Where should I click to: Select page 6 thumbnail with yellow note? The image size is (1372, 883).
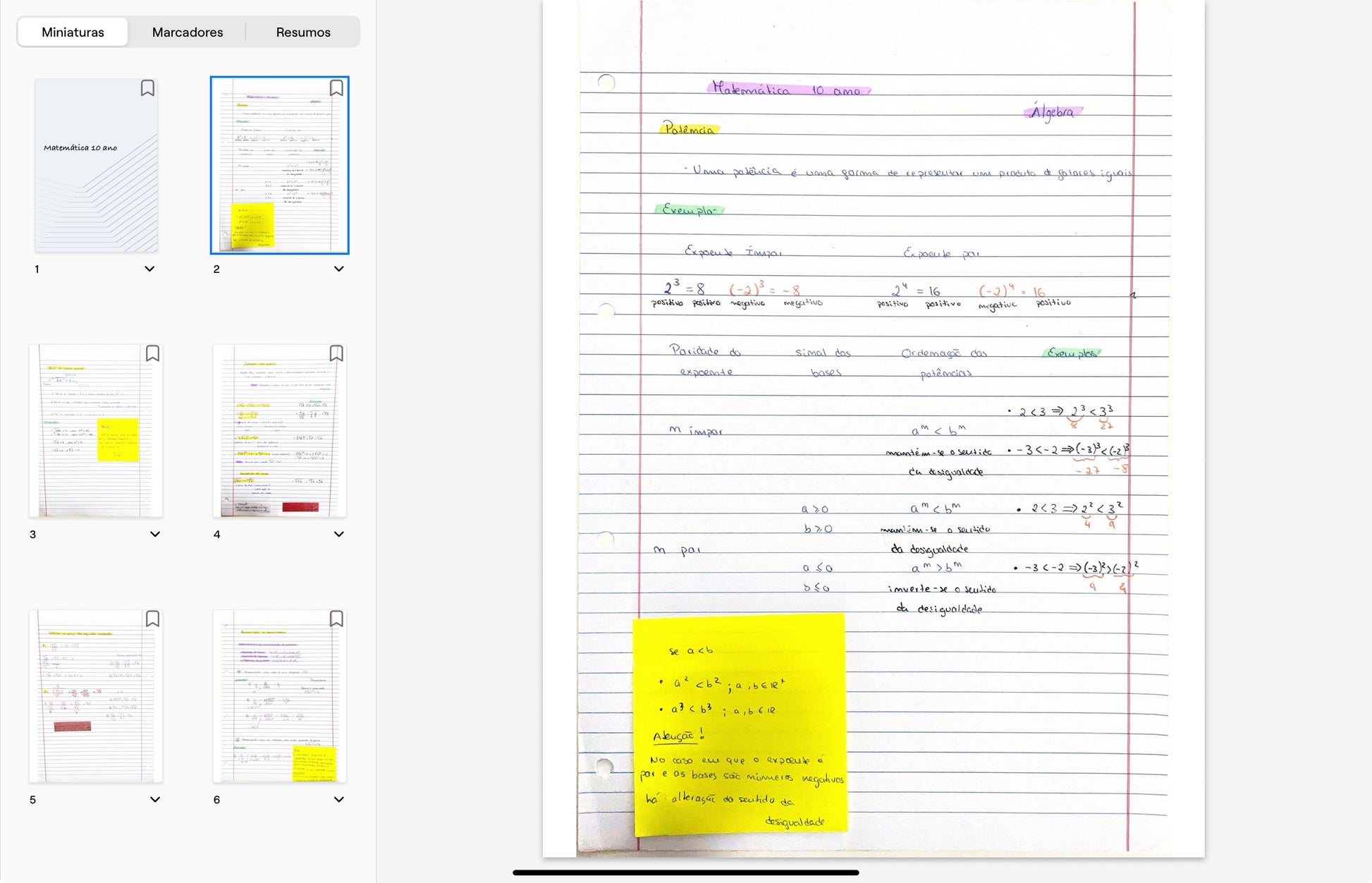coord(279,695)
